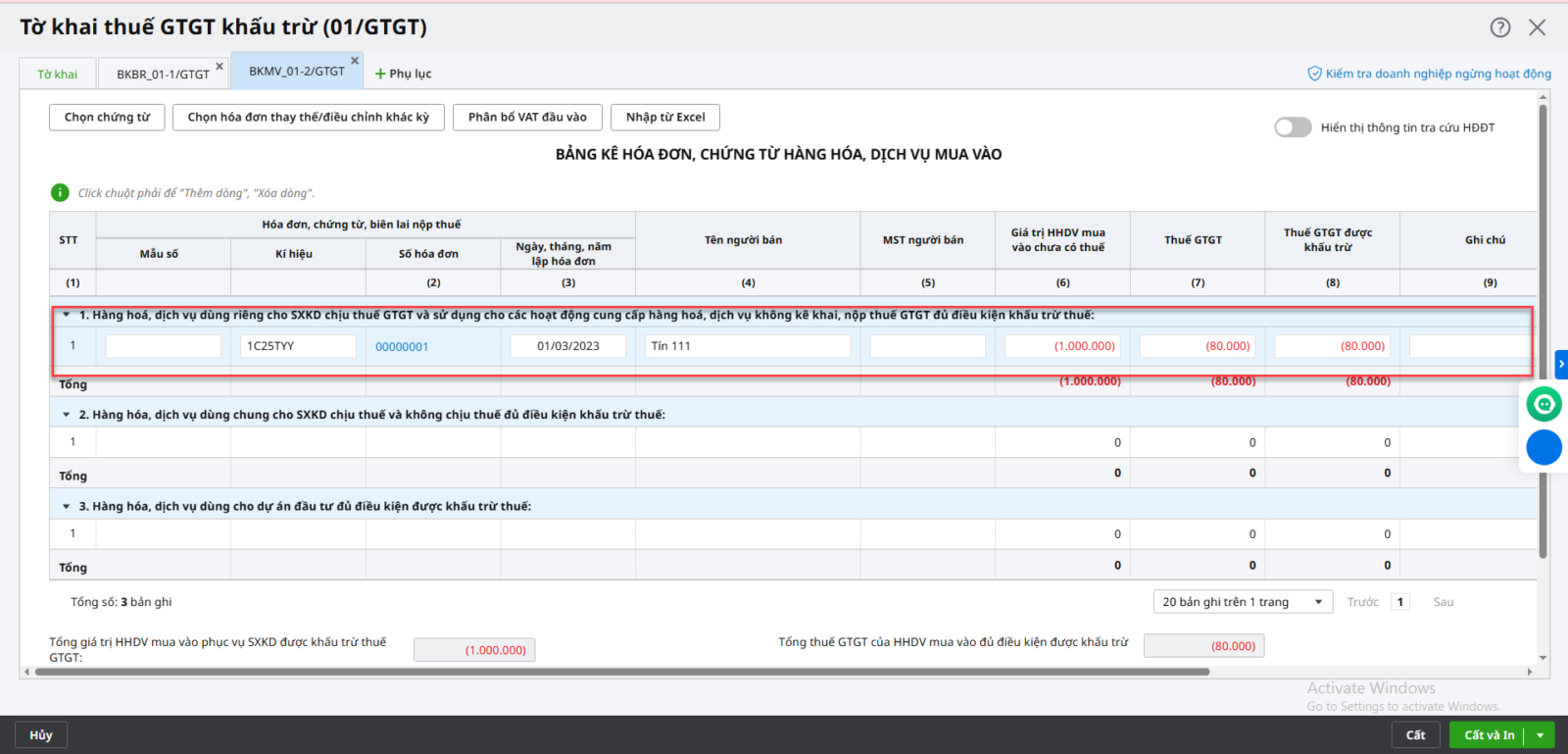
Task: Click the blue round floating button
Action: [x=1543, y=447]
